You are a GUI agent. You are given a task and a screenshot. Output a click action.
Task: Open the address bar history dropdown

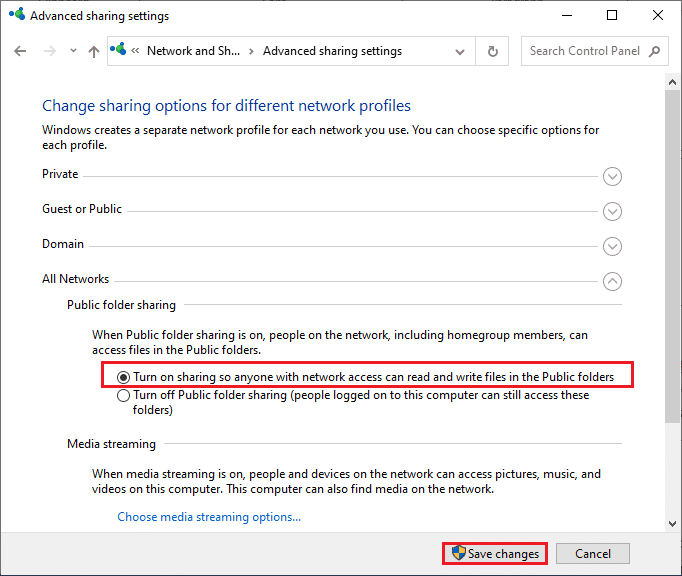pos(460,51)
